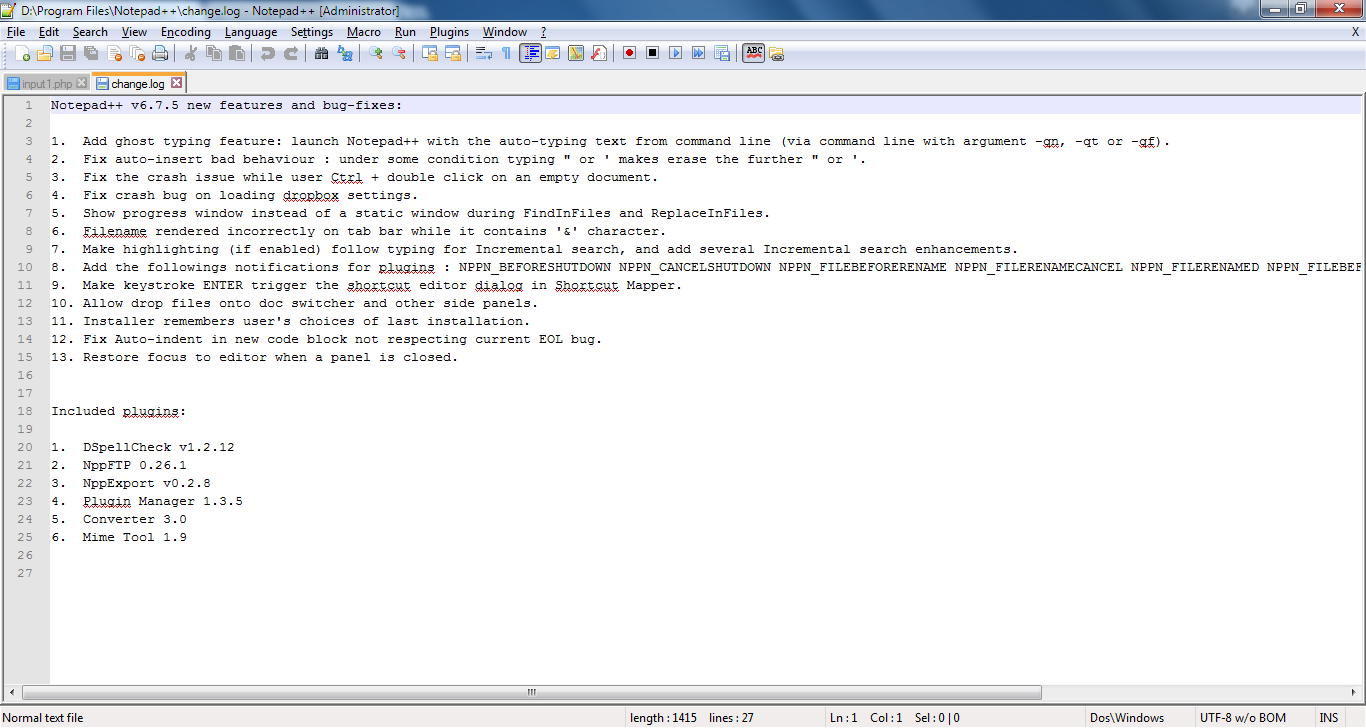The width and height of the screenshot is (1366, 728).
Task: Open the File menu
Action: (x=16, y=32)
